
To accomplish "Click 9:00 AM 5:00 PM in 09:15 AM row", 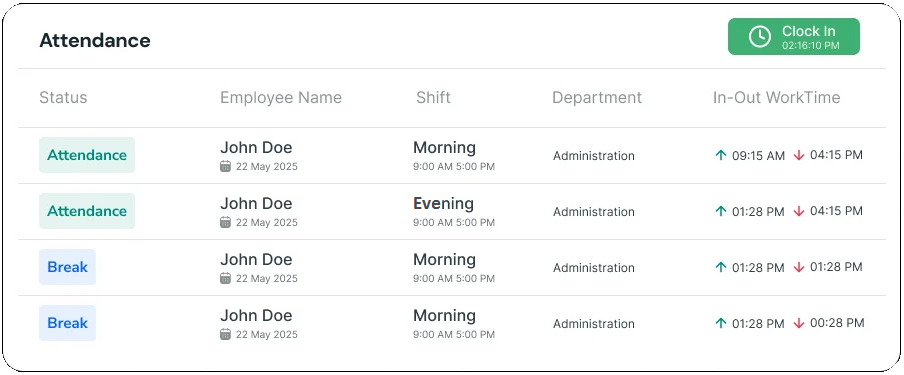I will pyautogui.click(x=454, y=167).
